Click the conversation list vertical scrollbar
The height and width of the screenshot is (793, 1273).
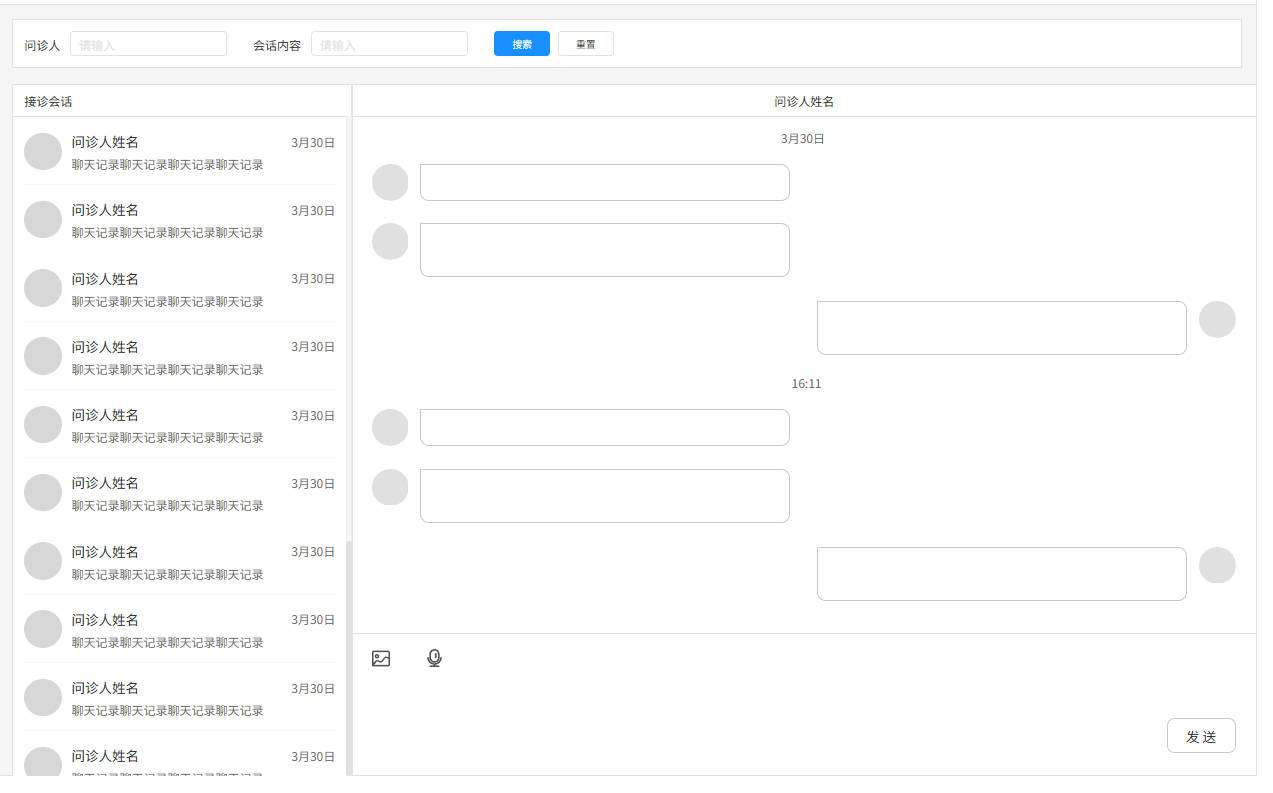click(349, 658)
